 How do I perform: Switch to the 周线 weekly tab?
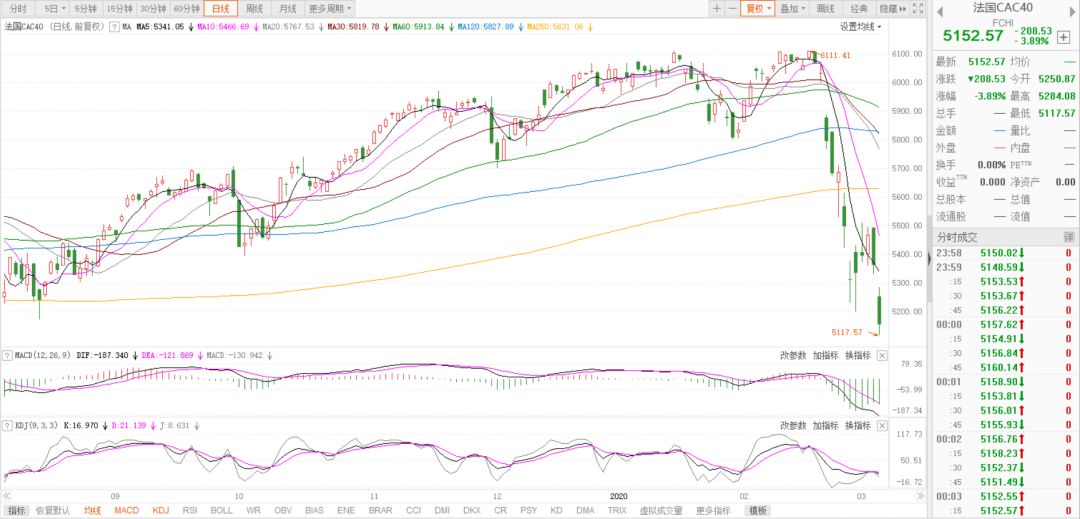(x=254, y=8)
